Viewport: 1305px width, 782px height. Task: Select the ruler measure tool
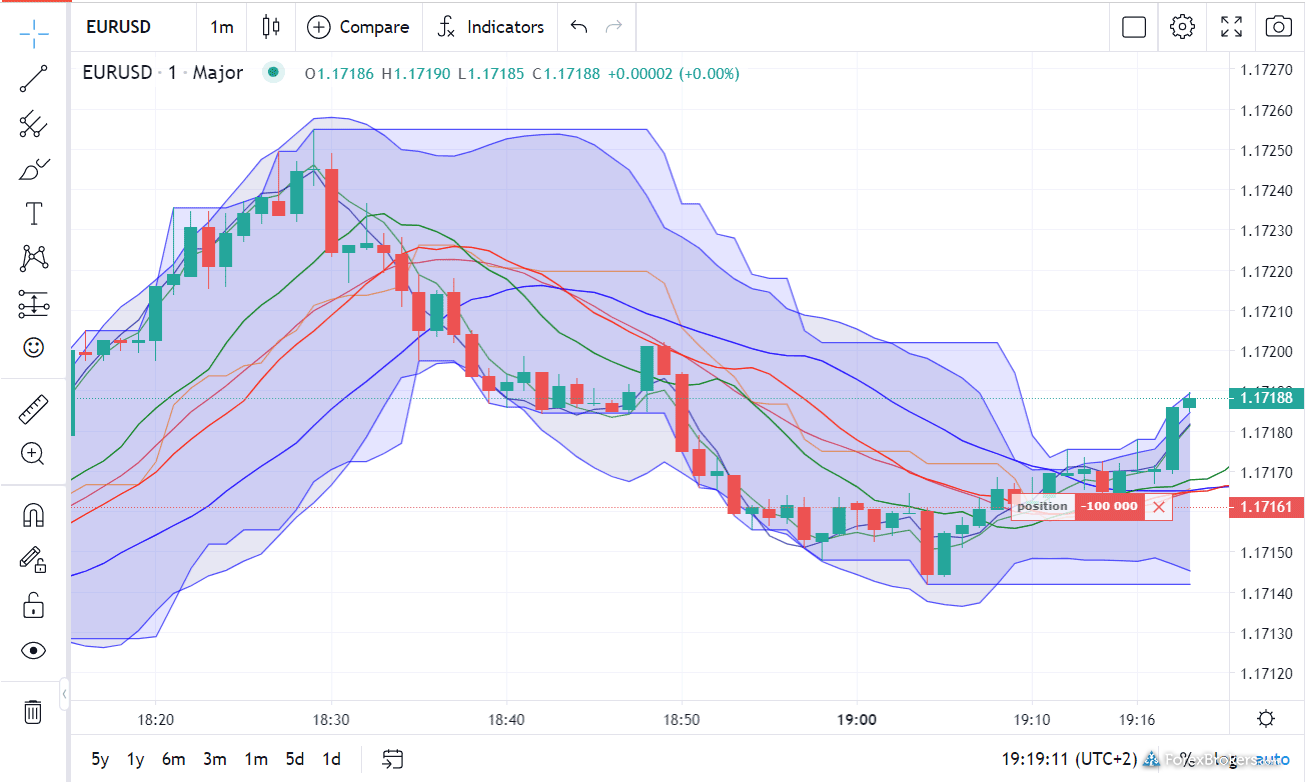tap(34, 409)
